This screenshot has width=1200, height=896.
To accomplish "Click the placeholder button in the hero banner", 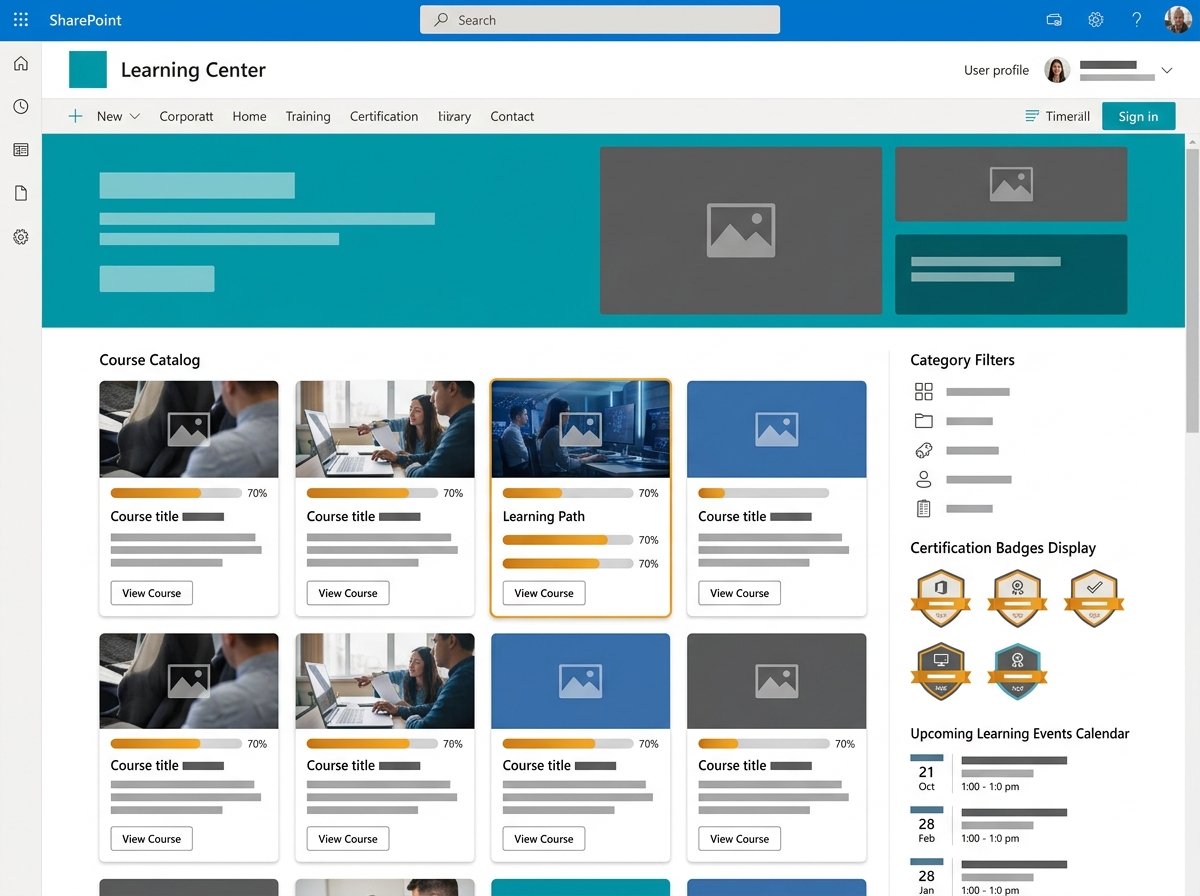I will click(157, 278).
